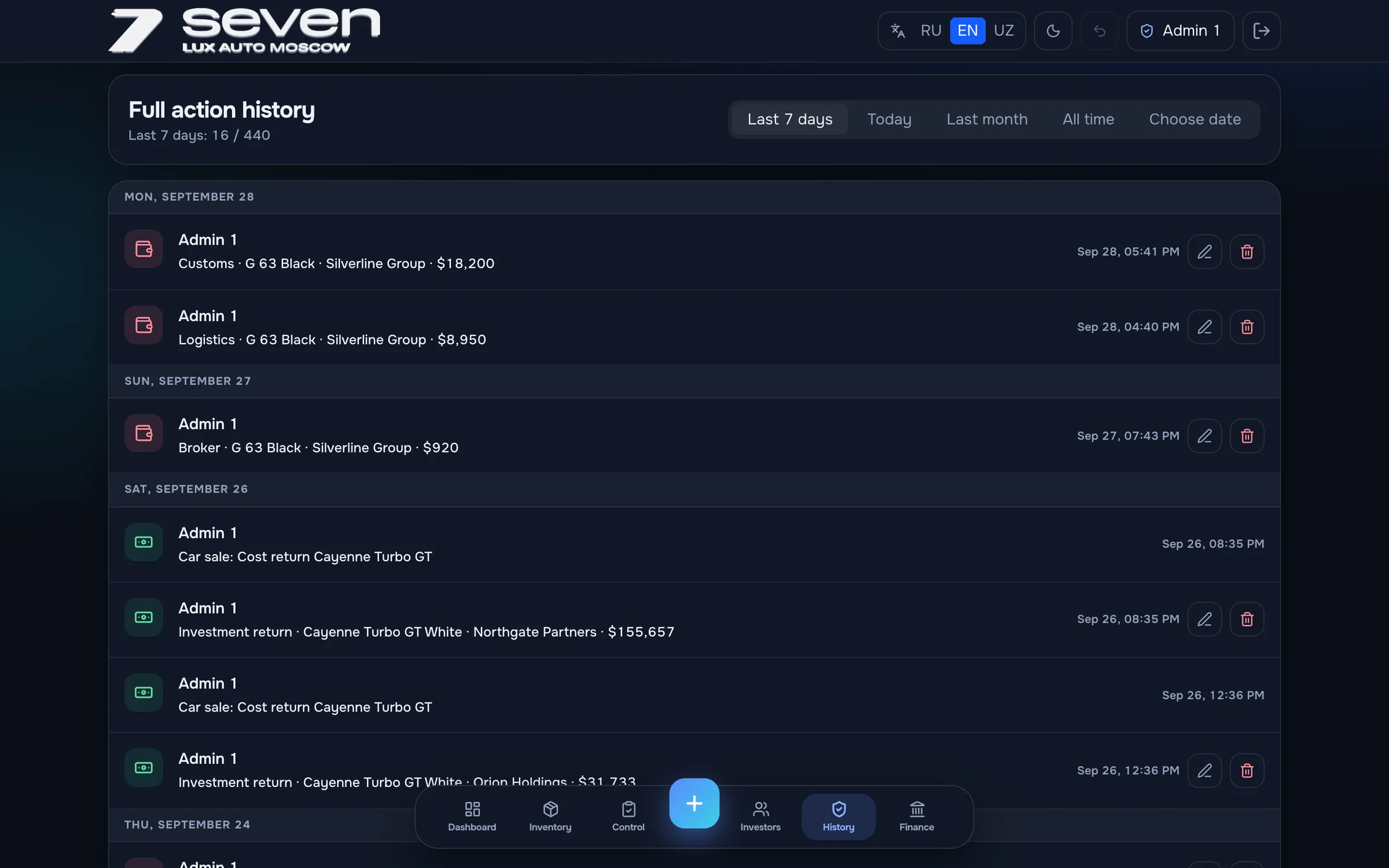This screenshot has width=1389, height=868.
Task: Go to Dashboard in bottom navigation
Action: [472, 817]
